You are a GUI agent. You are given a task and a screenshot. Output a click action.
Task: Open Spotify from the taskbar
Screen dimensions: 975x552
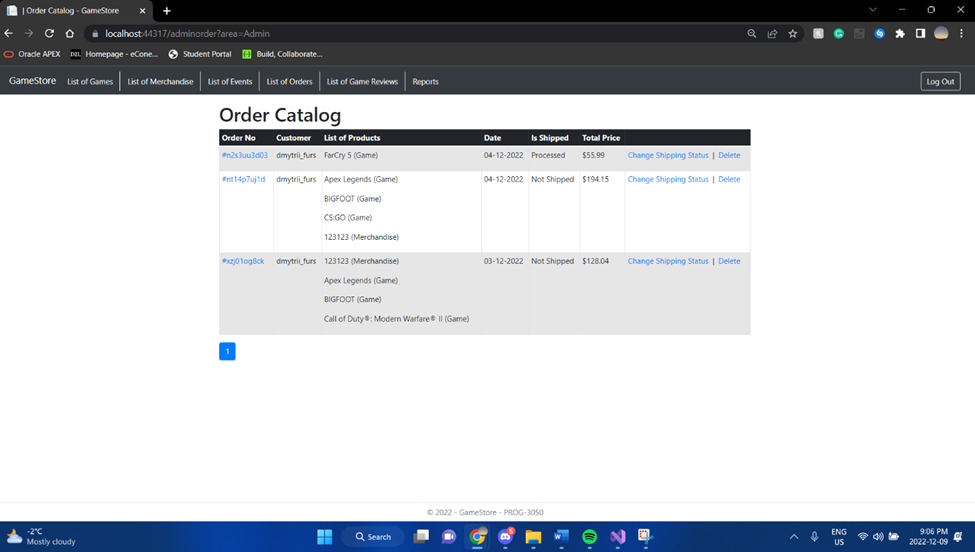[589, 536]
